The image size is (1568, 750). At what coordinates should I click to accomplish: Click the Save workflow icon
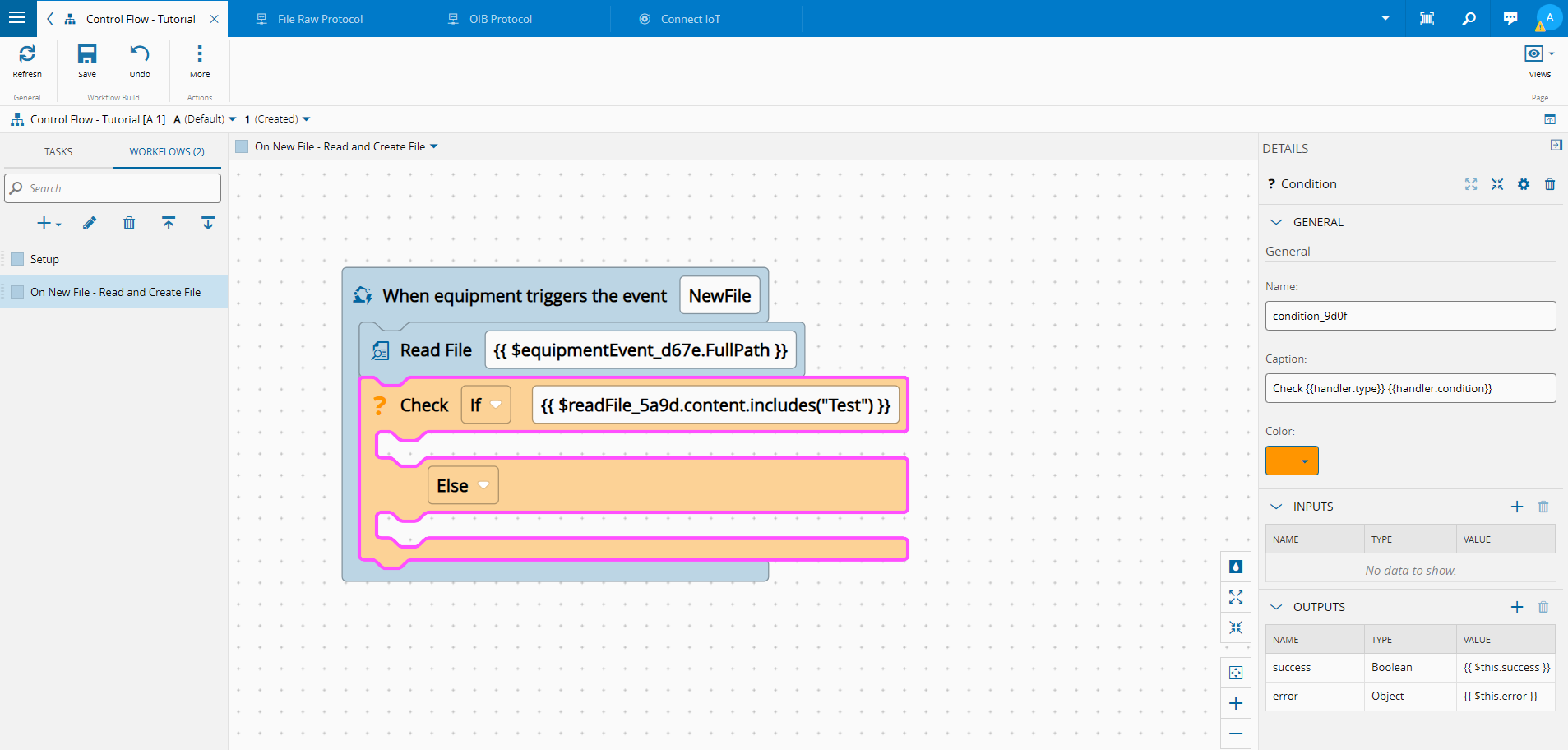point(87,54)
